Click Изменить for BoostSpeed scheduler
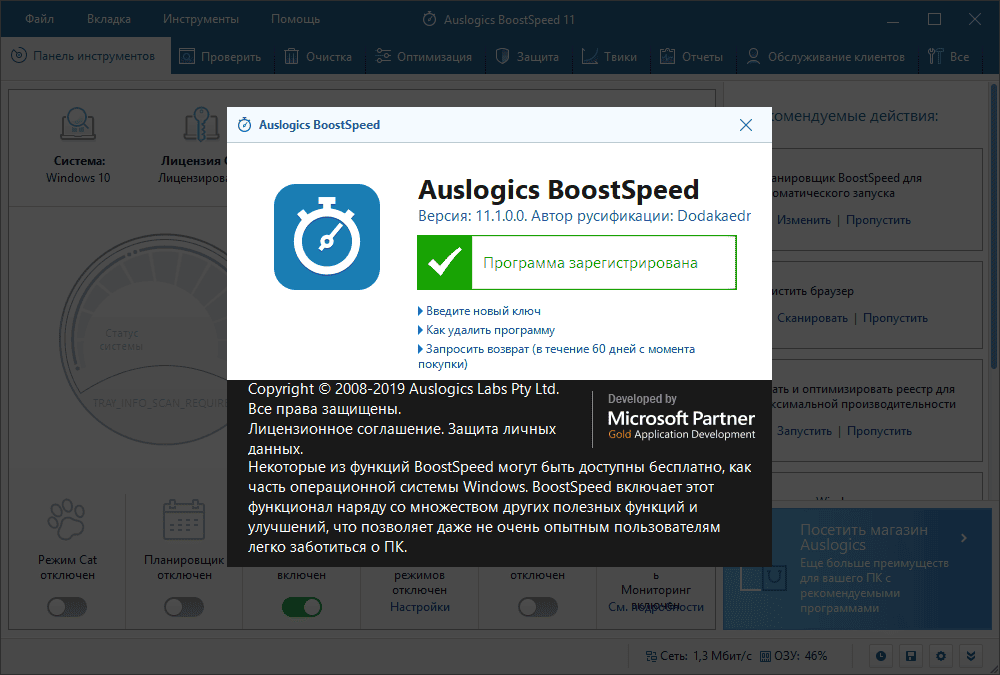Image resolution: width=1000 pixels, height=675 pixels. pos(804,220)
